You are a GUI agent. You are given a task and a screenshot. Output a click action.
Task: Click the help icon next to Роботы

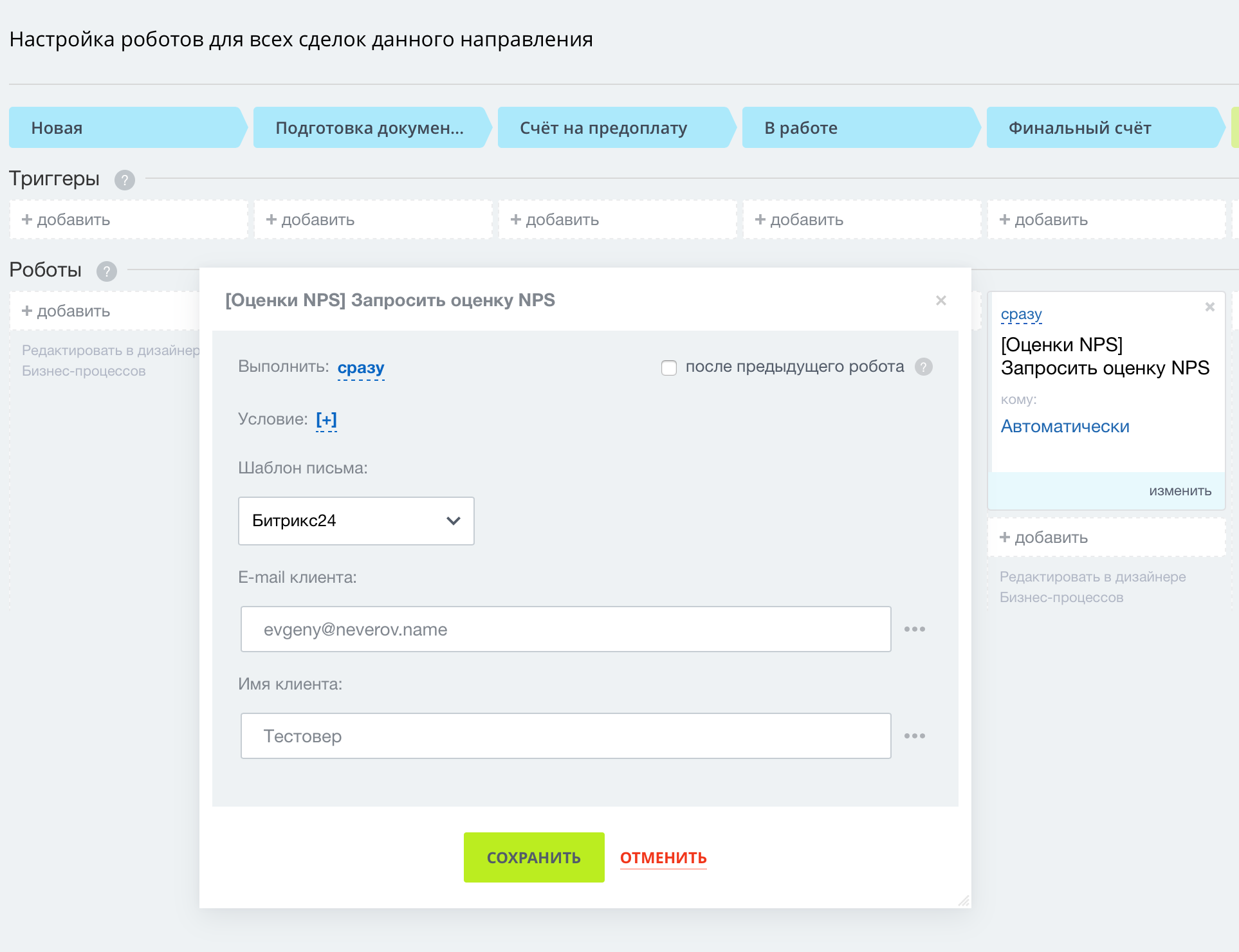107,271
